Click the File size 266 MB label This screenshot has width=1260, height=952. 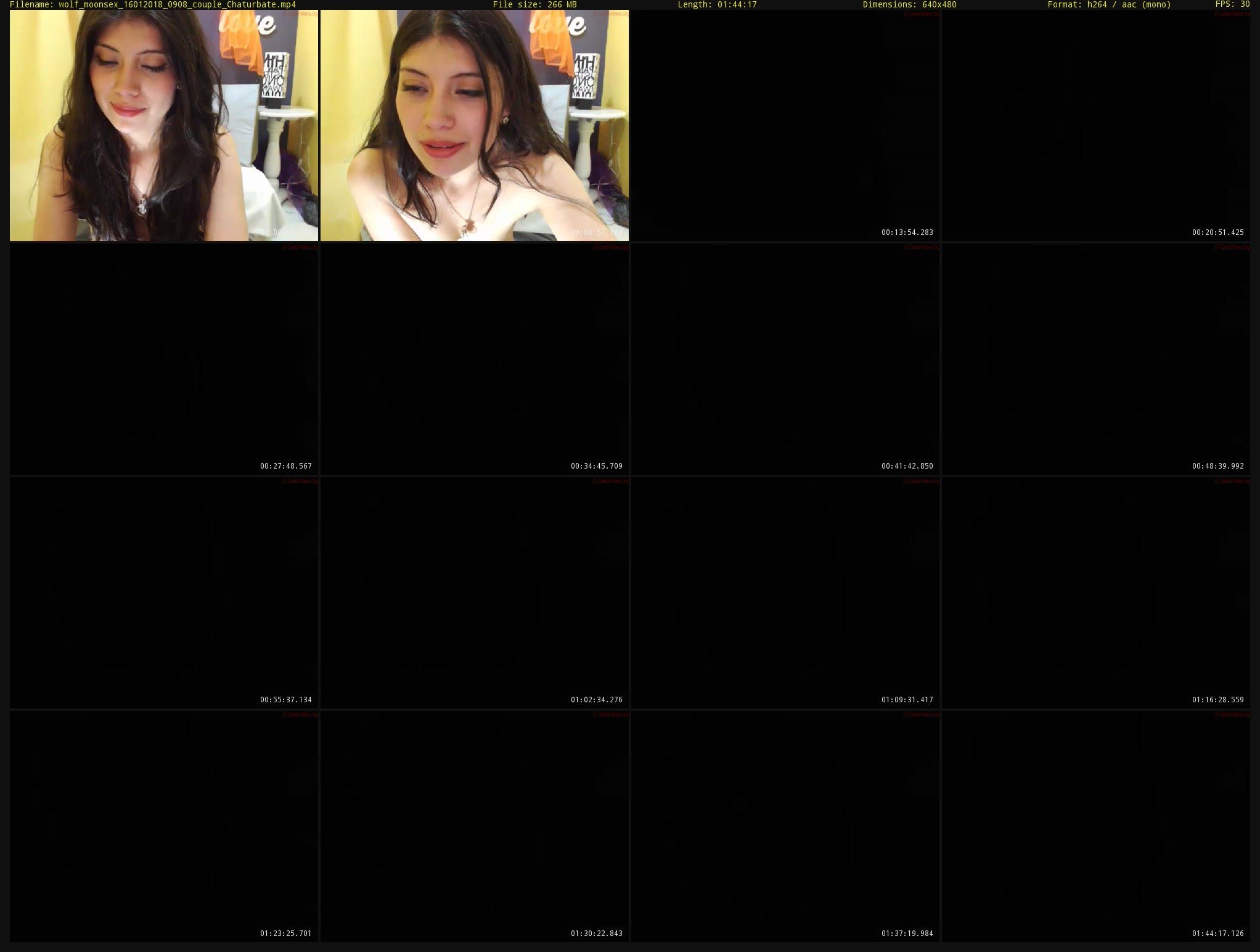pyautogui.click(x=534, y=5)
